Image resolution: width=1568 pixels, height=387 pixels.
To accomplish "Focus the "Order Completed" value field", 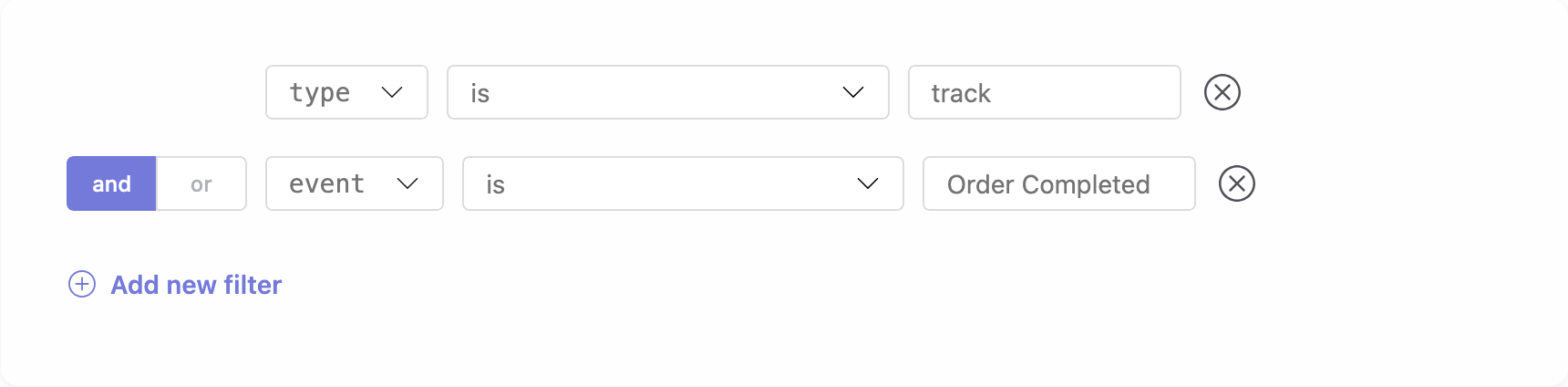I will point(1058,183).
